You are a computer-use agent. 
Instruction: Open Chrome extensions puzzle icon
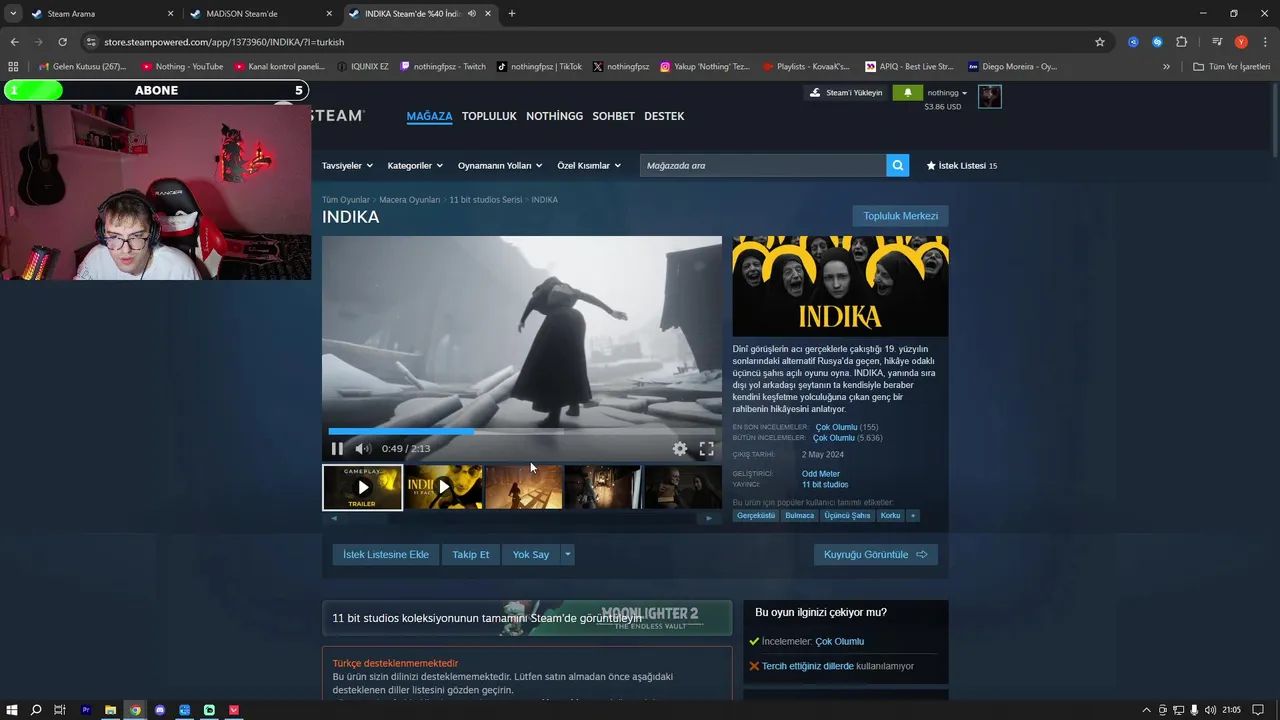click(1182, 42)
